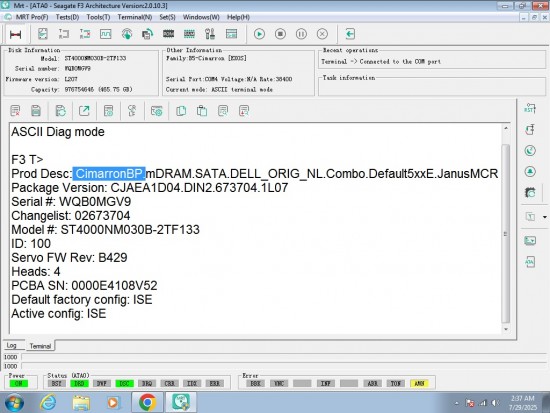Screen dimensions: 550x413
Task: Click the first T/R bracket toolbar icon
Action: pyautogui.click(x=64, y=34)
